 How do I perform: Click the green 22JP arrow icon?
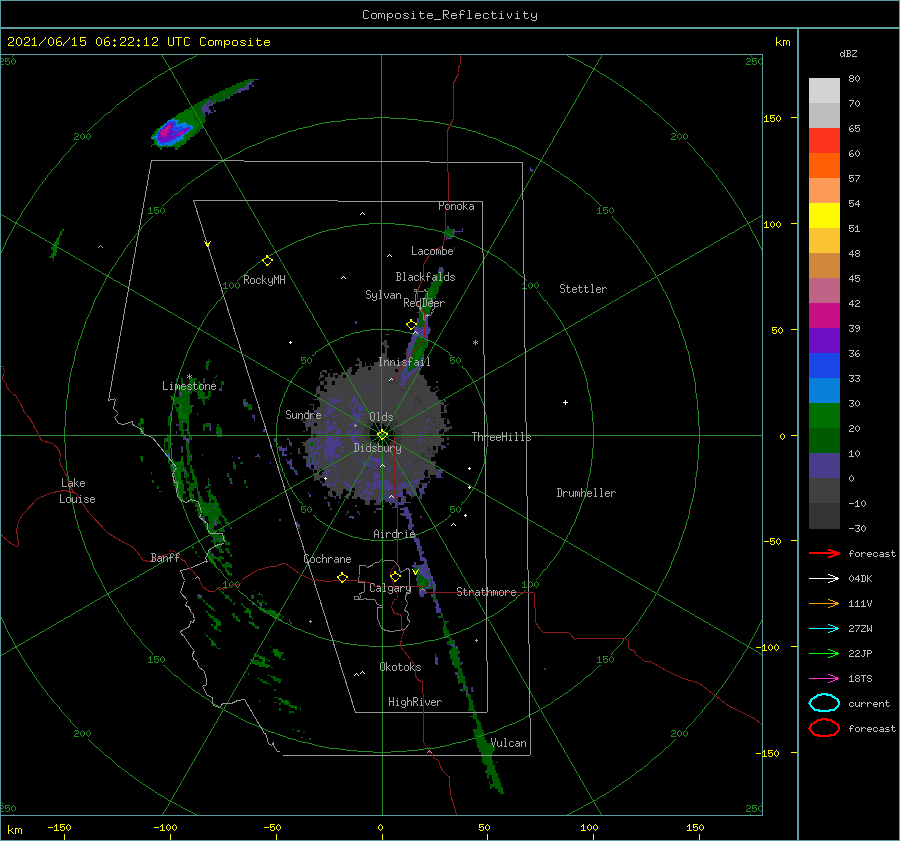tap(824, 653)
